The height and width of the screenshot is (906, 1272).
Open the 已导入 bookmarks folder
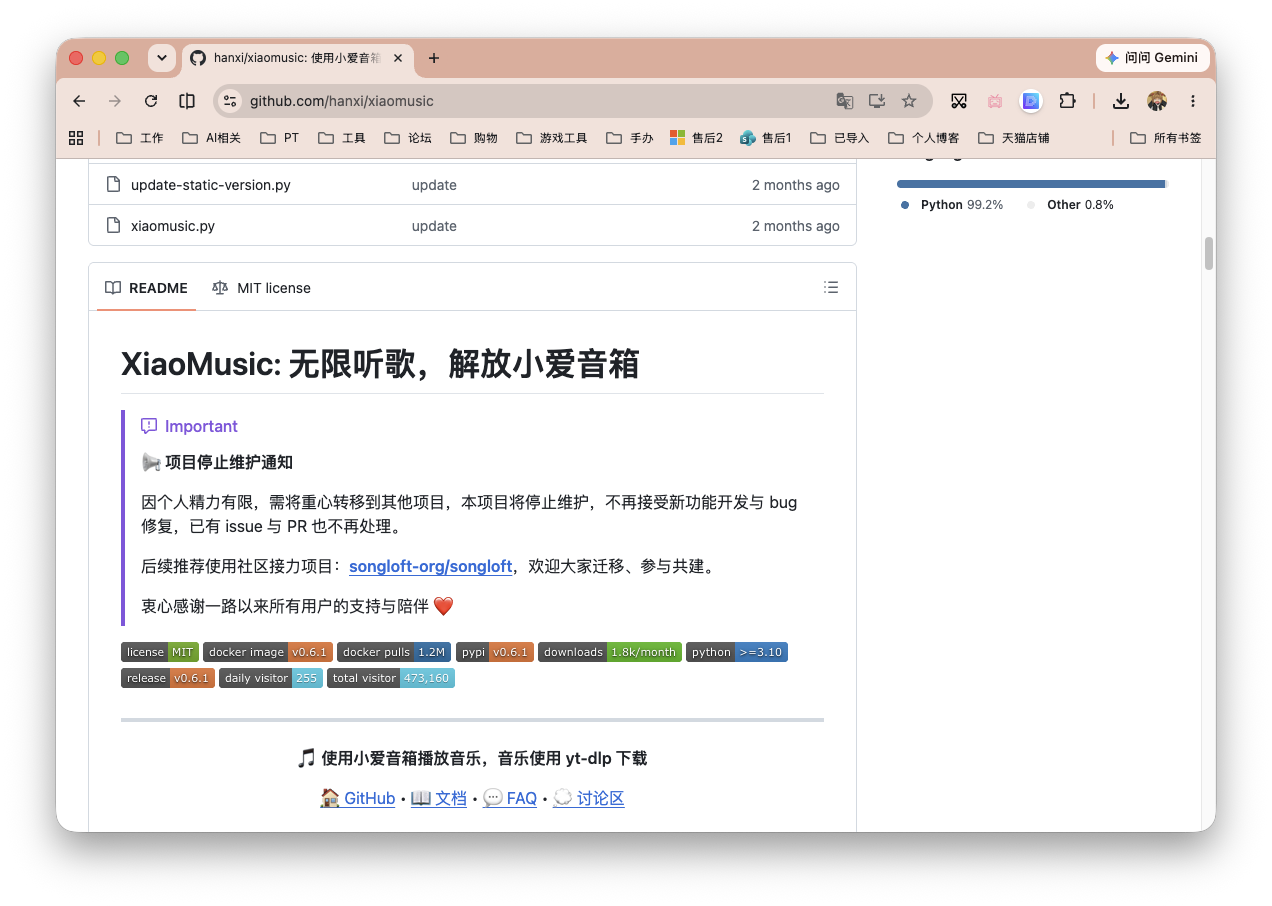click(x=840, y=138)
